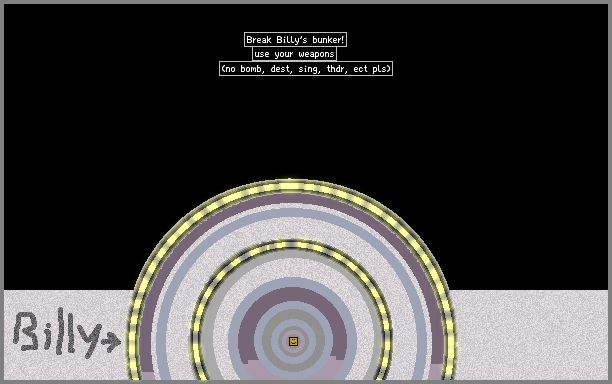
Task: Click Billy's yellow smiley face icon
Action: pos(293,341)
